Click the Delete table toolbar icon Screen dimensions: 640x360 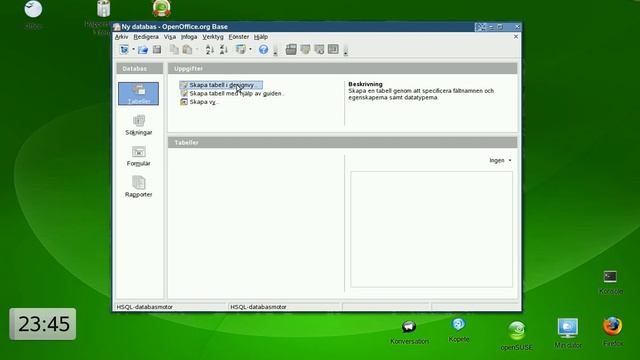[319, 50]
